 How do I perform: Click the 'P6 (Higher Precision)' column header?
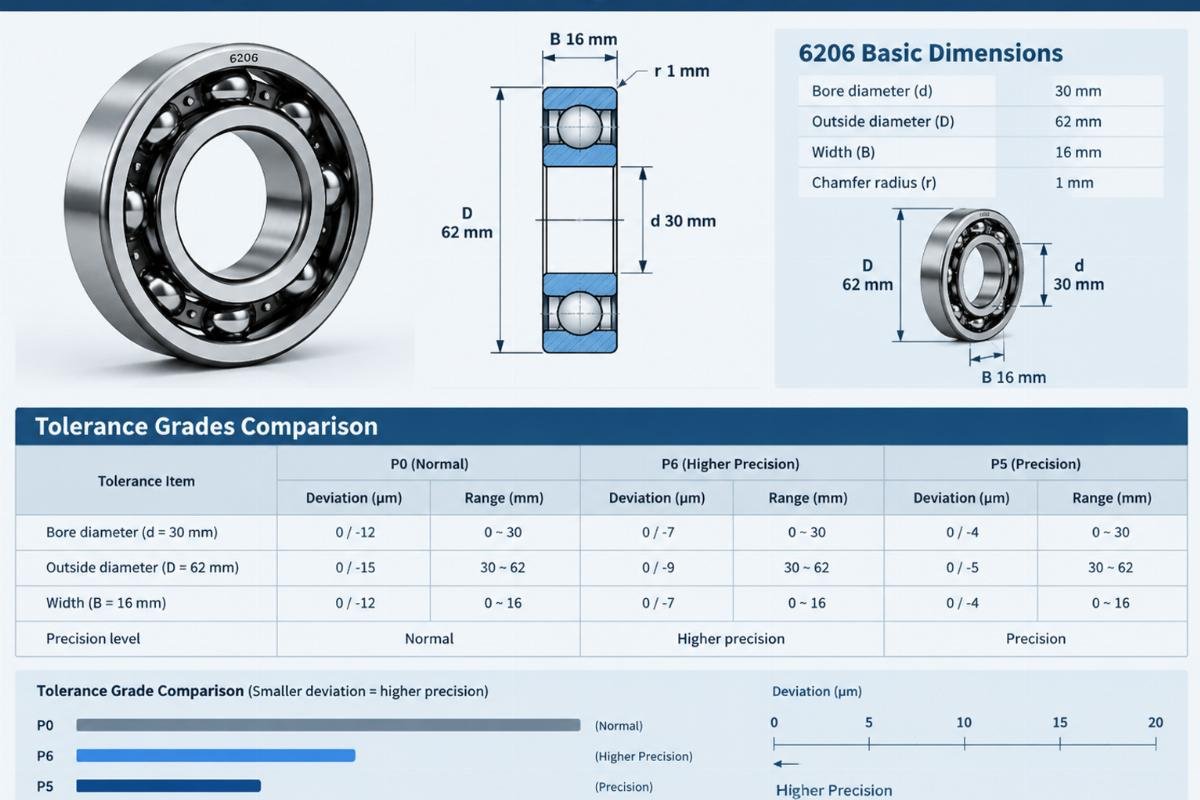coord(732,464)
